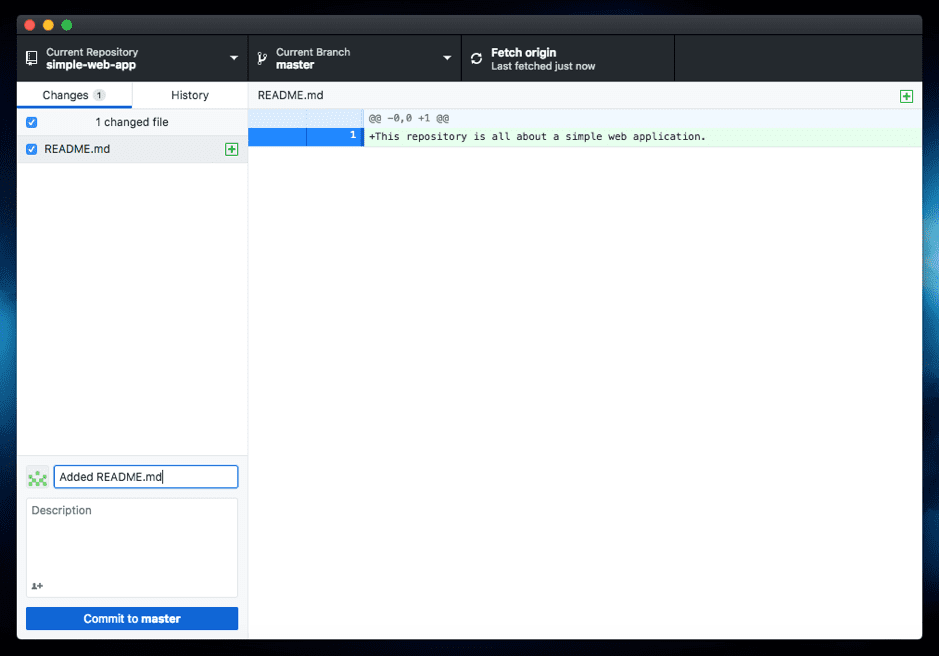Select the Changes tab

[68, 95]
